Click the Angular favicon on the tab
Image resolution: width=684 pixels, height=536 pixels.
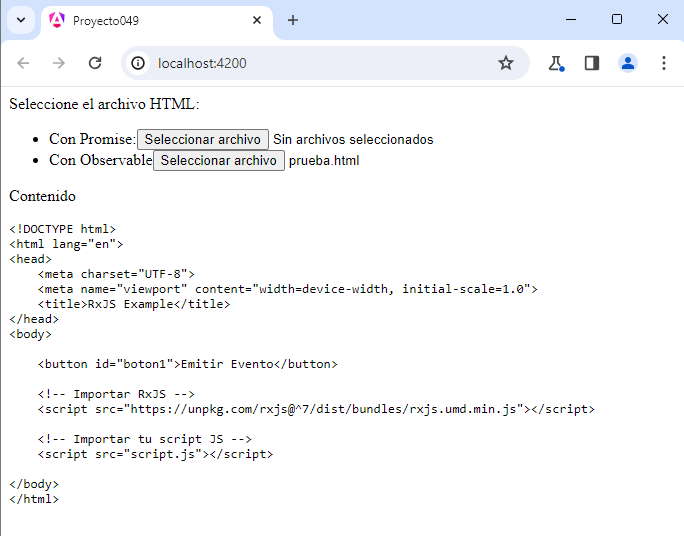tap(57, 20)
